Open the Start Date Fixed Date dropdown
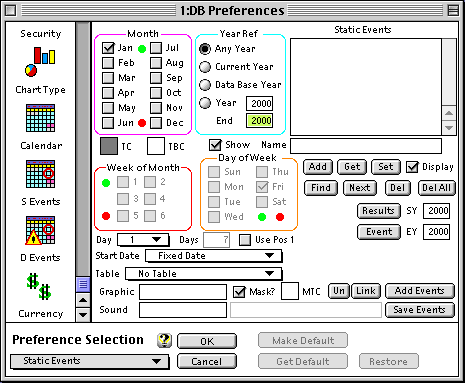465x383 pixels. click(x=213, y=256)
